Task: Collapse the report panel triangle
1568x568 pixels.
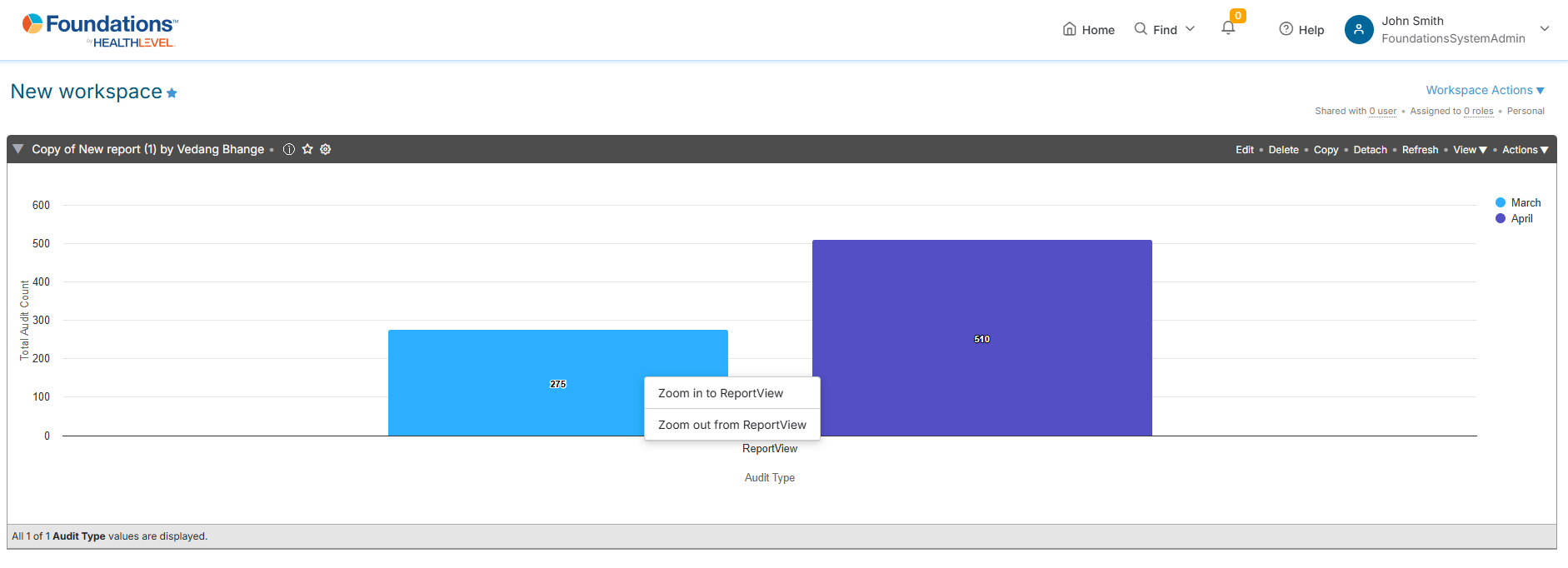Action: (x=17, y=149)
